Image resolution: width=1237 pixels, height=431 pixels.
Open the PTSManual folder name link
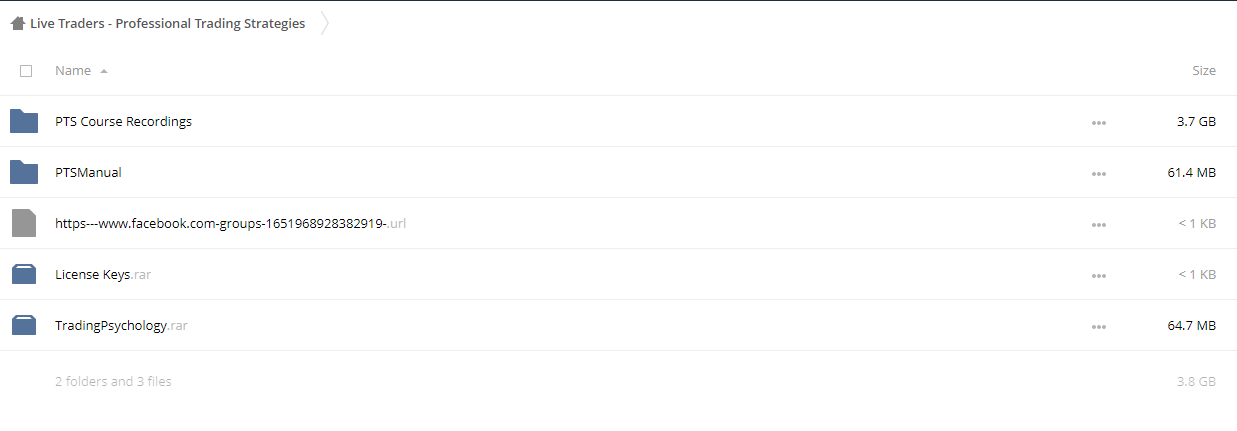[x=88, y=172]
